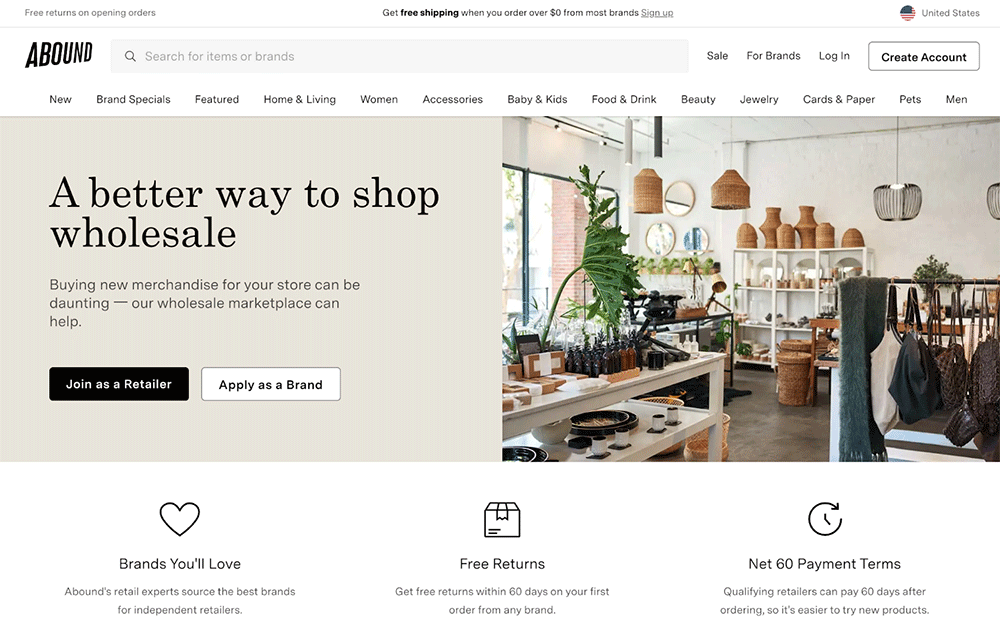Open the Log In link

point(834,56)
